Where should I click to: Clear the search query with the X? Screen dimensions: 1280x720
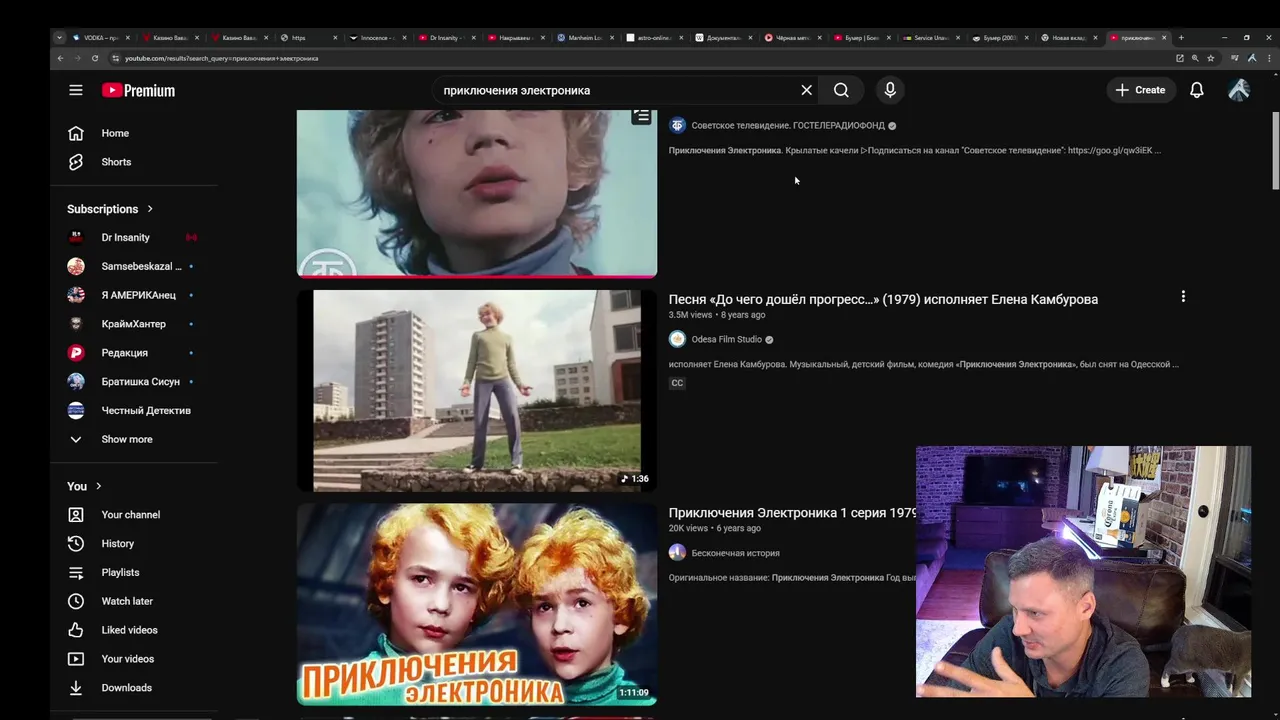[x=806, y=90]
